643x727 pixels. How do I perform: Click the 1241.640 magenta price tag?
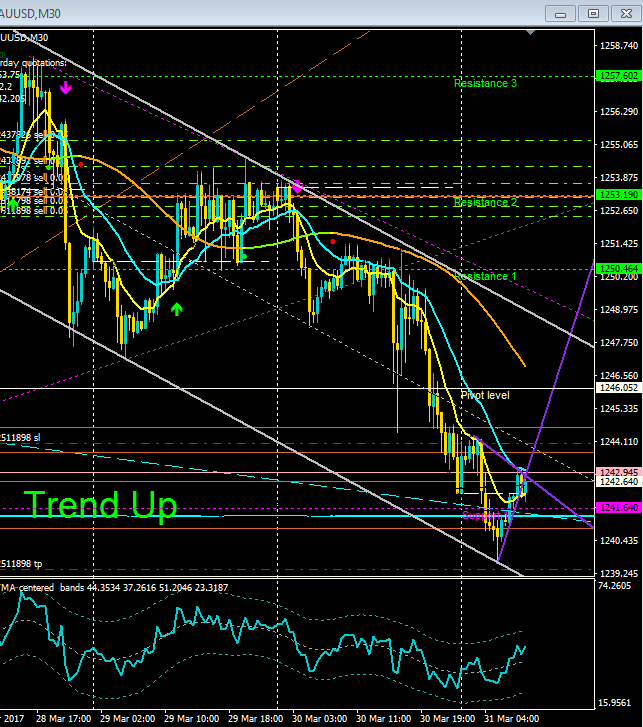tap(619, 508)
